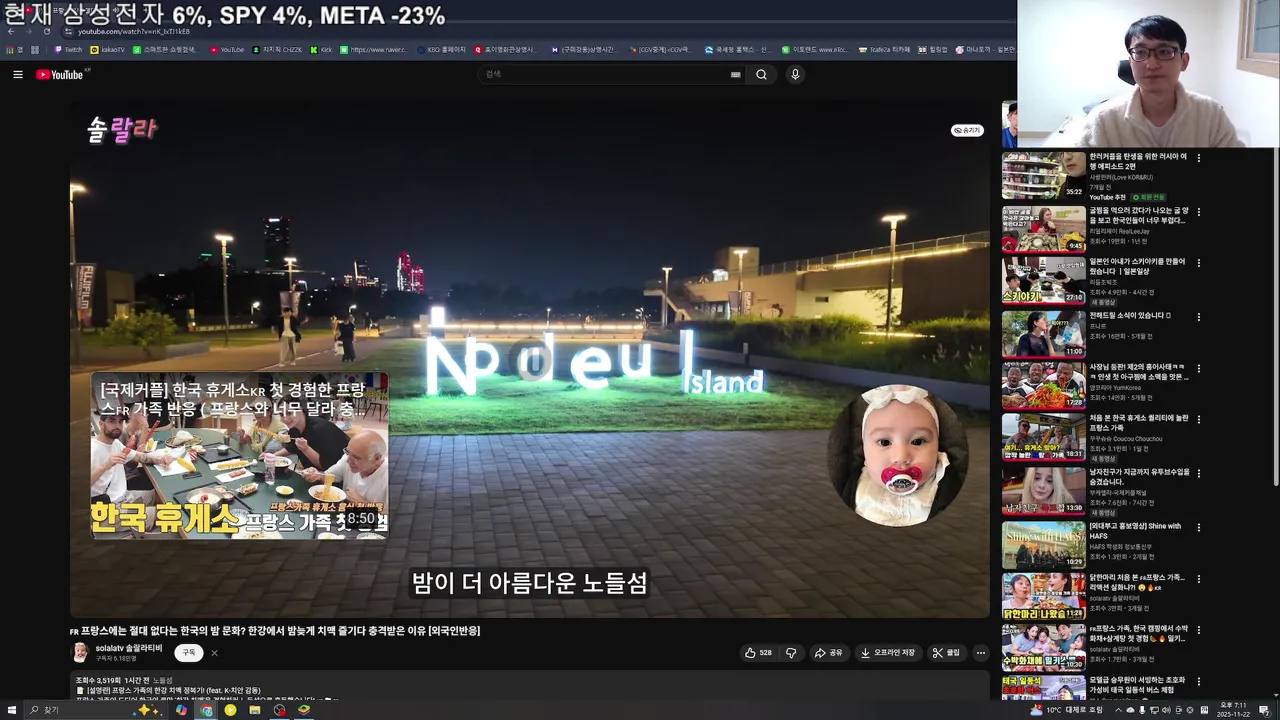Open the kakaoTV bookmark

tap(108, 49)
